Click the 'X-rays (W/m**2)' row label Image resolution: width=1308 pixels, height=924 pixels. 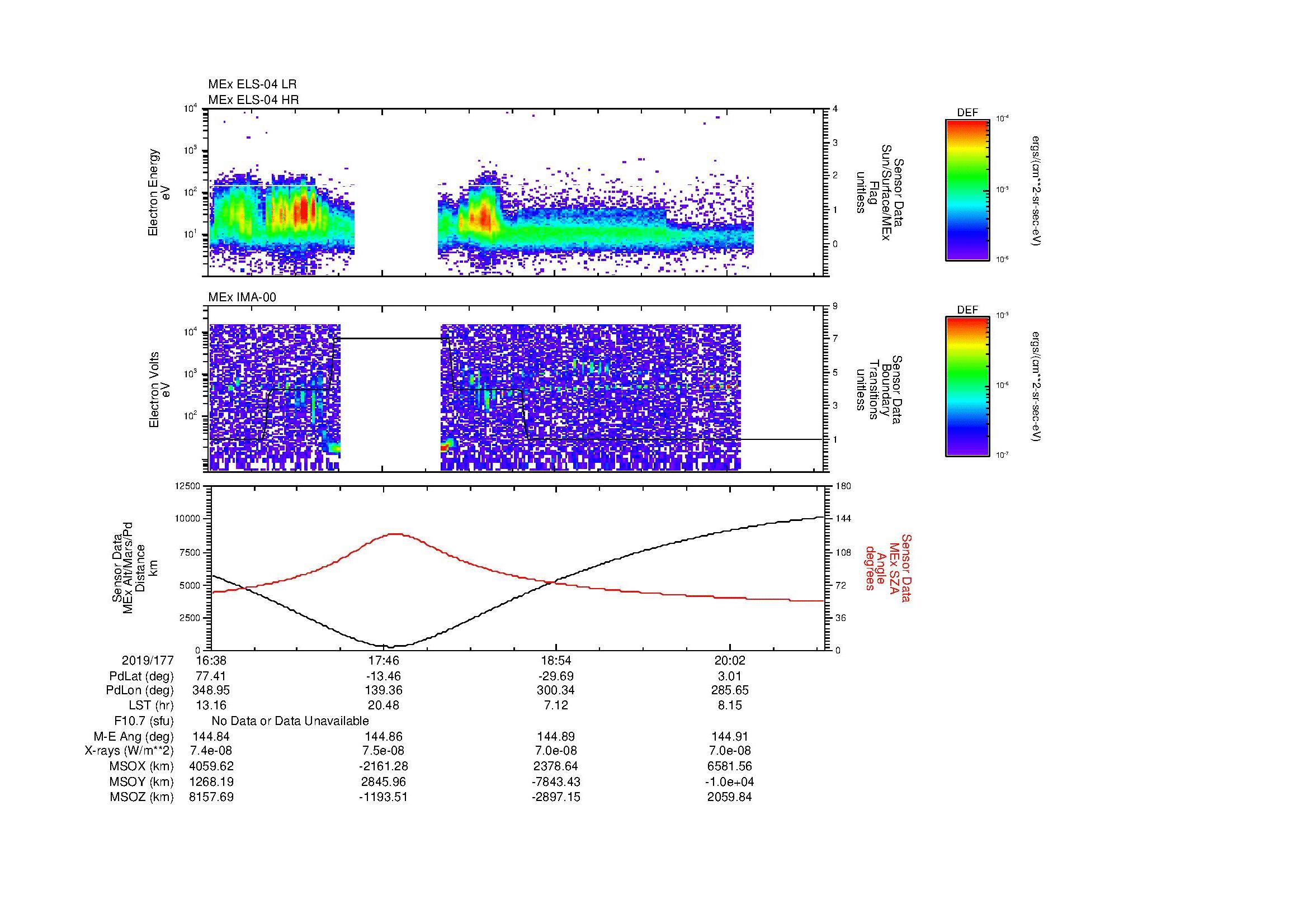coord(129,751)
